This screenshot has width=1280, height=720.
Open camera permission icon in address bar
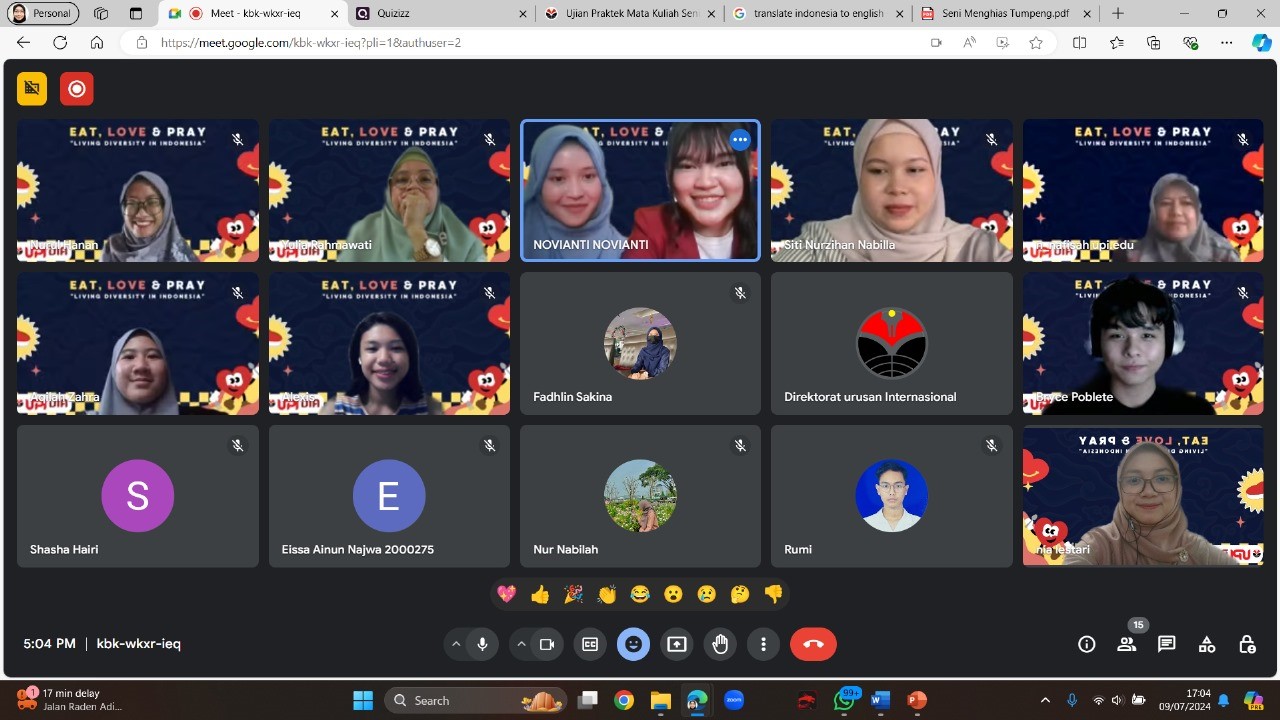(x=936, y=43)
